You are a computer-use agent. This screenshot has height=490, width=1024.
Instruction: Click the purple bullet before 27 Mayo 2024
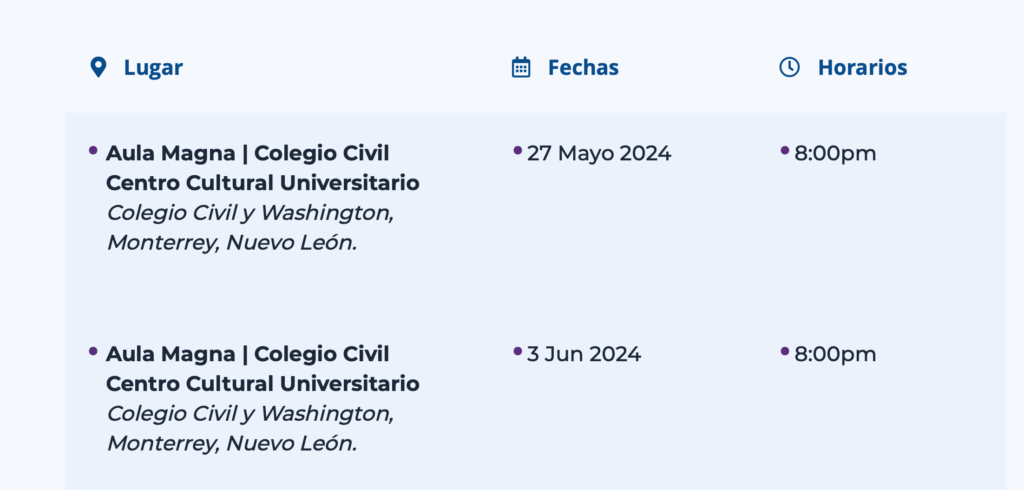click(517, 151)
